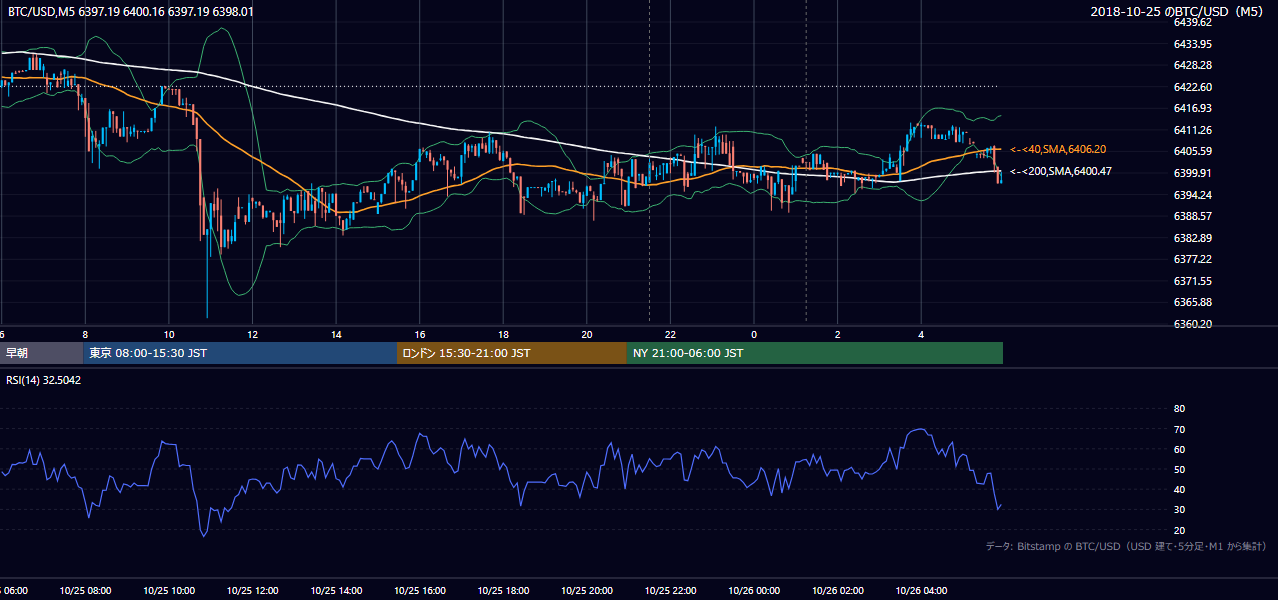
Task: Click the 2018-10-25 のBTC/USD (M5) chart title
Action: pos(1178,11)
